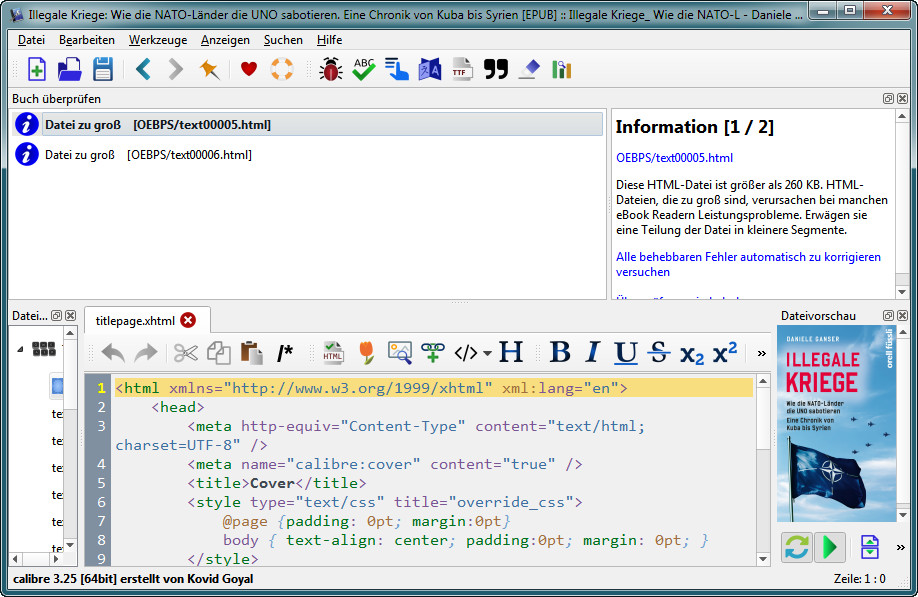
Task: Open the TTF manage fonts icon
Action: coord(461,69)
